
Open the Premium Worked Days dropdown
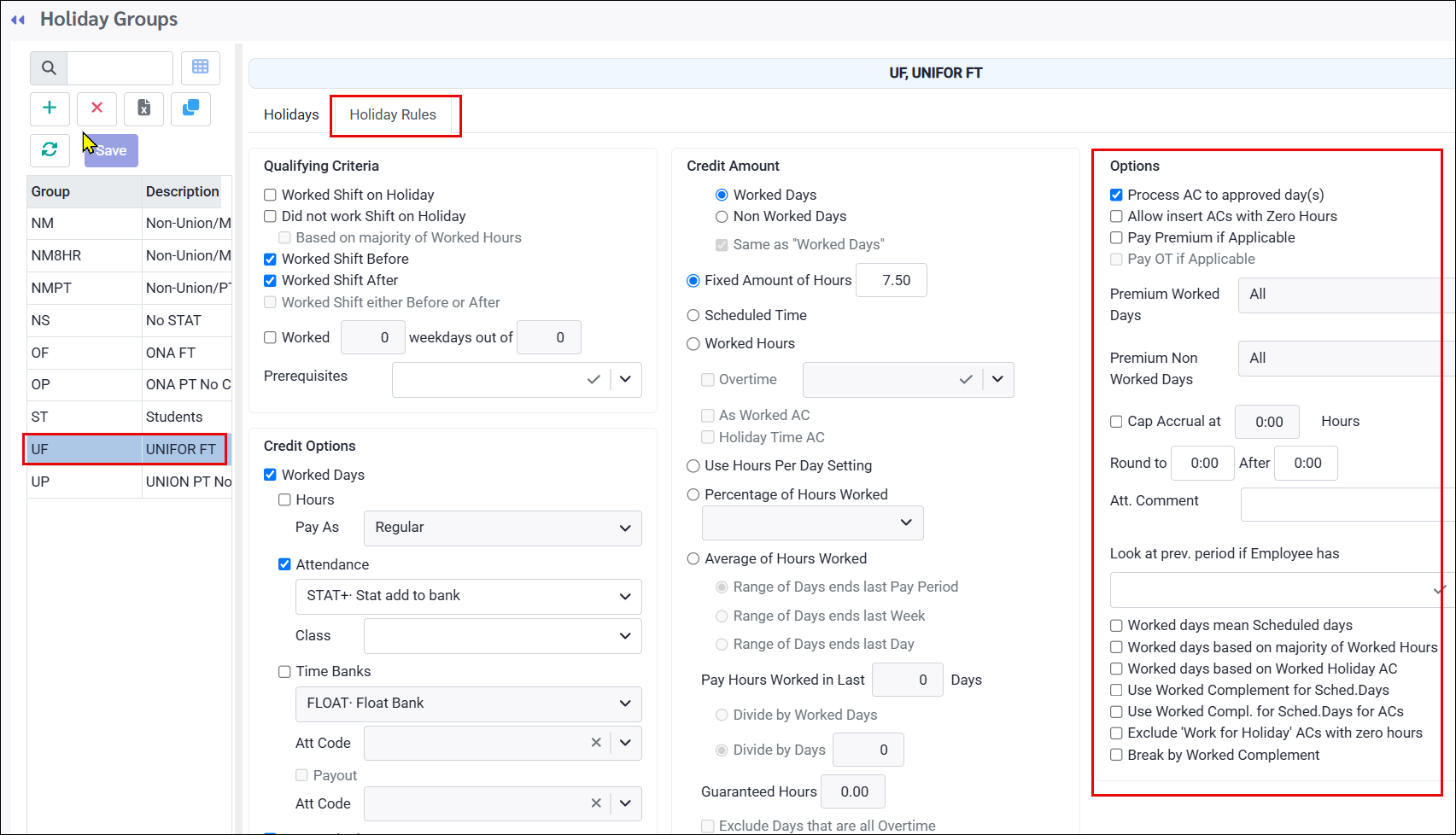[1347, 295]
